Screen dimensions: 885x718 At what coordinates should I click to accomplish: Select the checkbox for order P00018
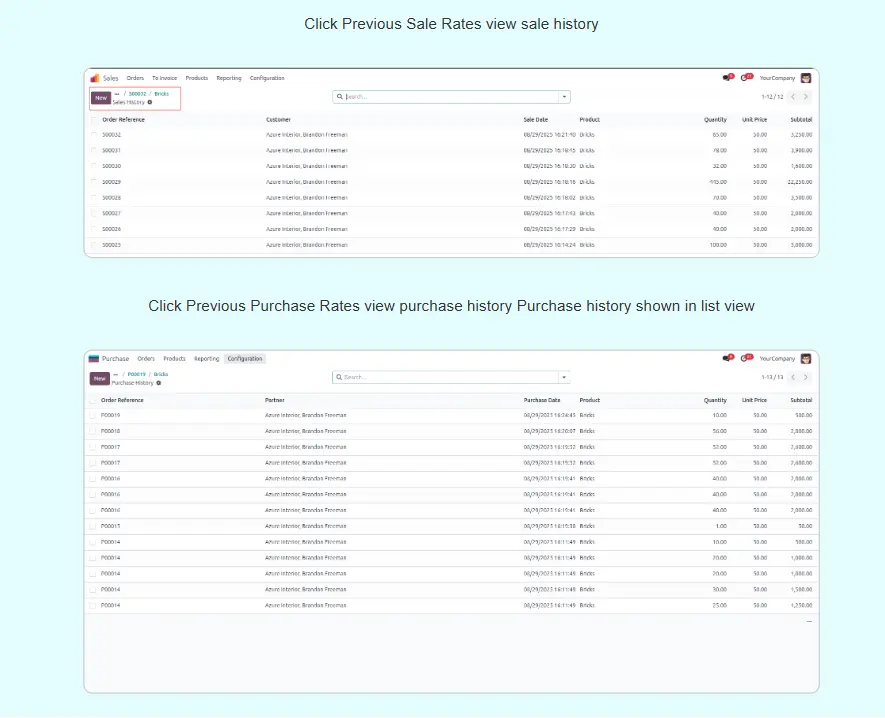click(x=93, y=431)
